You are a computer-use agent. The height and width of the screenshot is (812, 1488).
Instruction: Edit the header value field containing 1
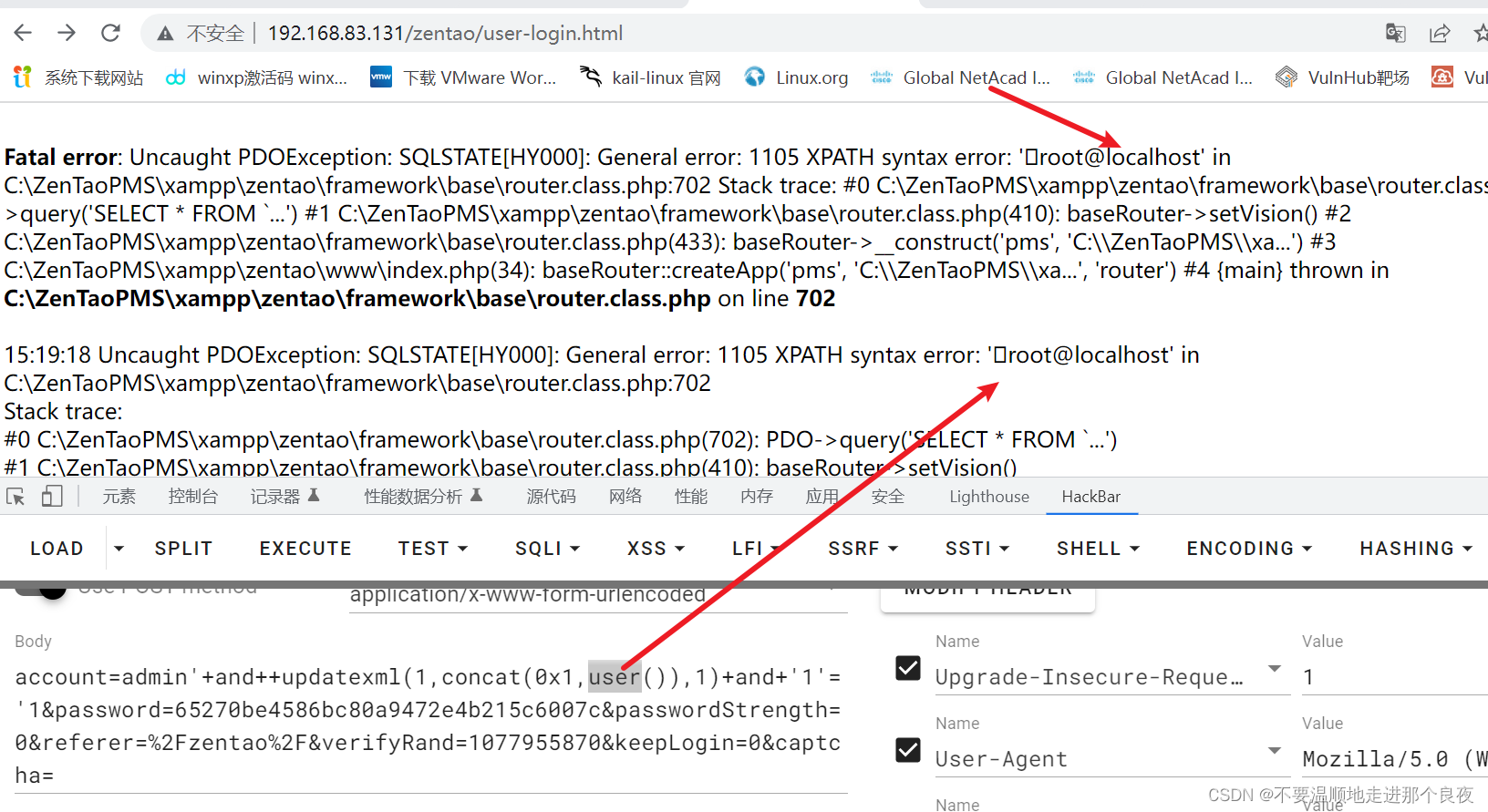pos(1395,677)
